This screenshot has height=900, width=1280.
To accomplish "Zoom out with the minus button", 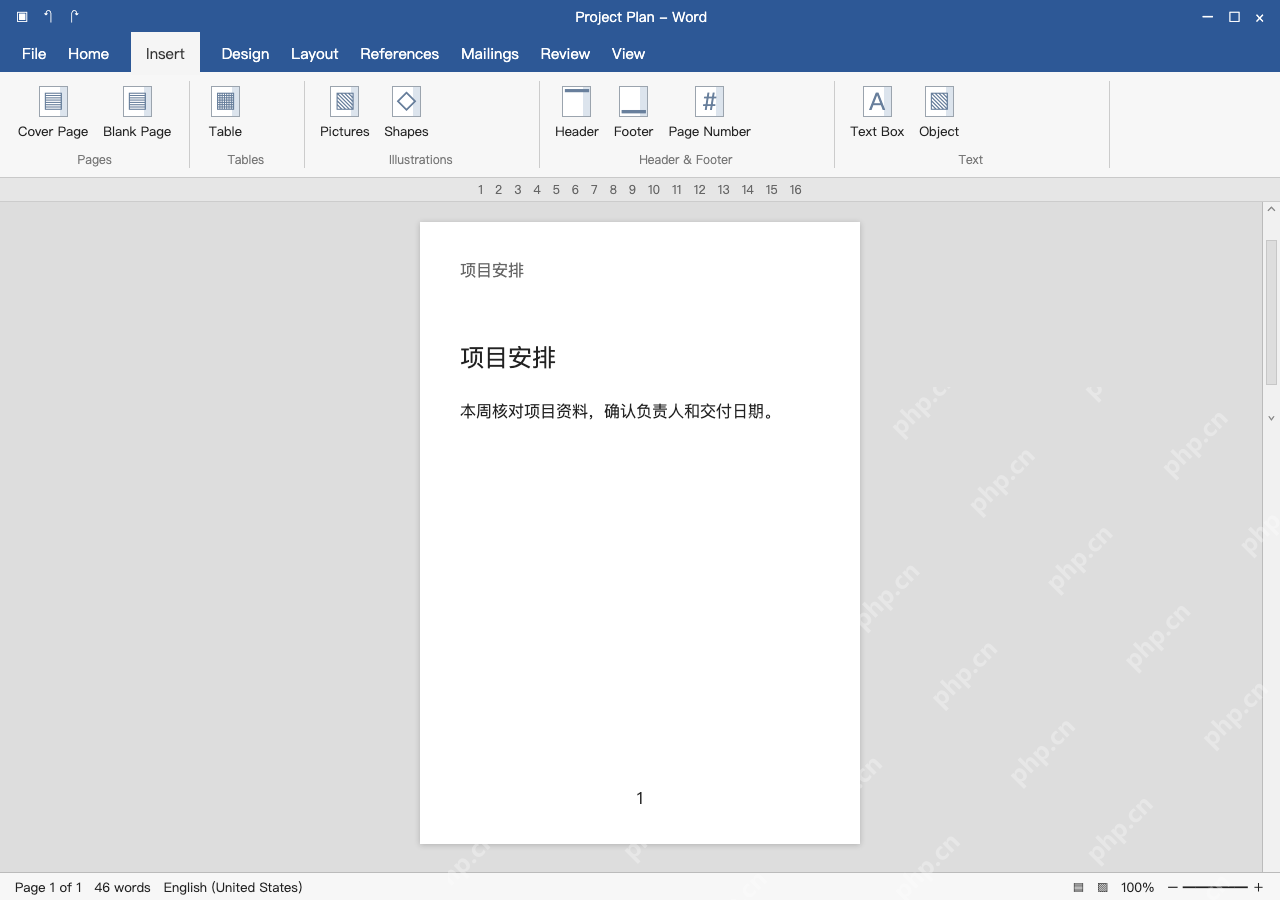I will click(x=1173, y=887).
